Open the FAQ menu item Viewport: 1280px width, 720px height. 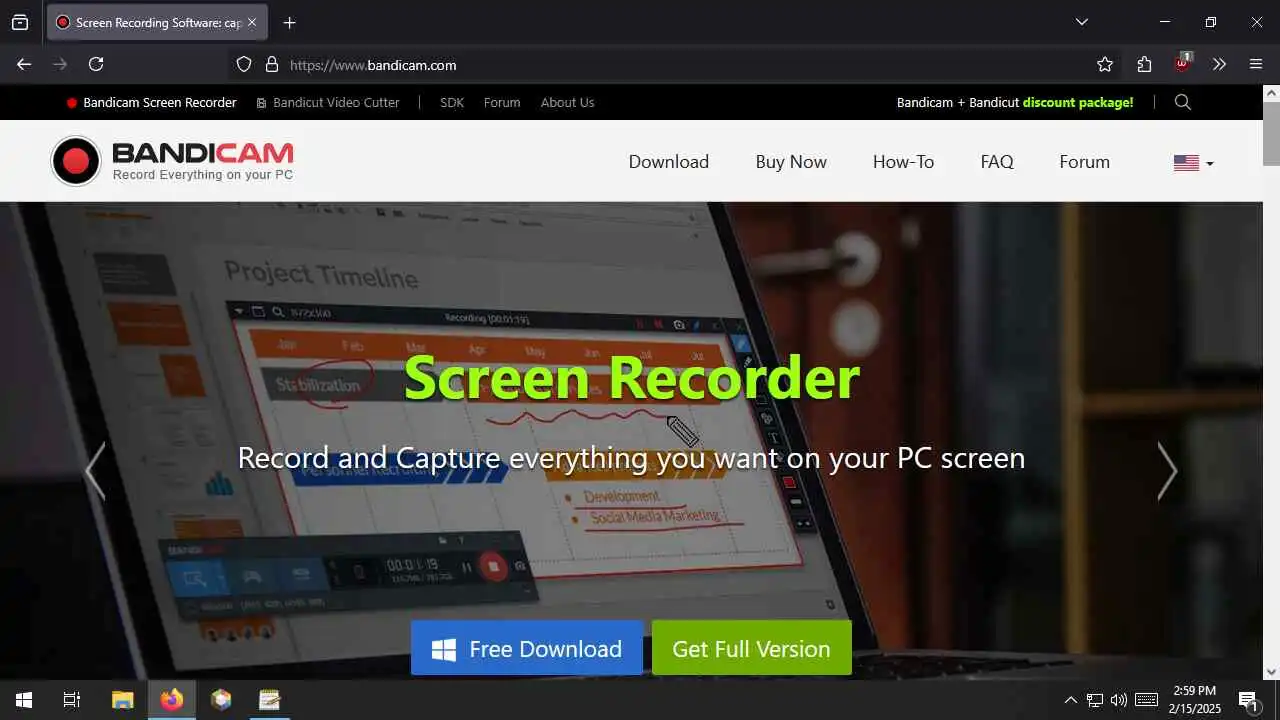tap(997, 162)
